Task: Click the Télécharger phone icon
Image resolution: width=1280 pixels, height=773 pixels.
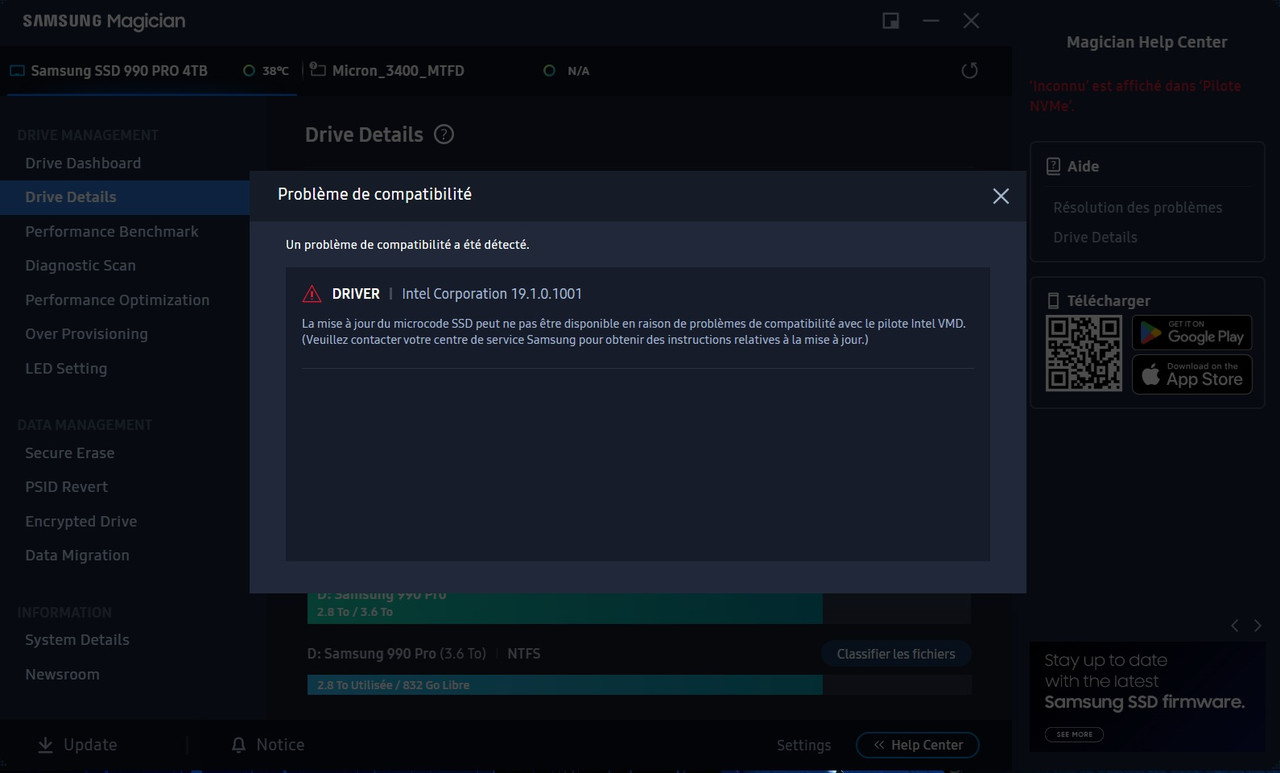Action: pos(1053,301)
